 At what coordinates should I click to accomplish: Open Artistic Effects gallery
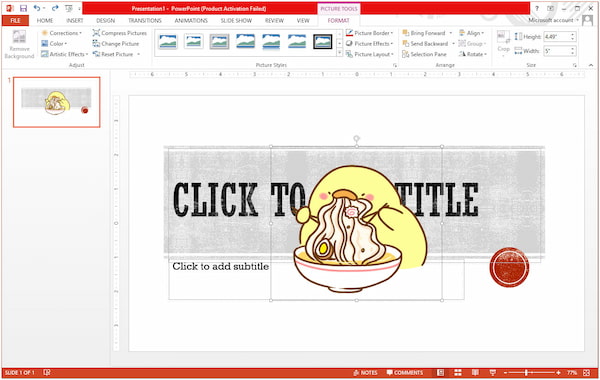65,54
